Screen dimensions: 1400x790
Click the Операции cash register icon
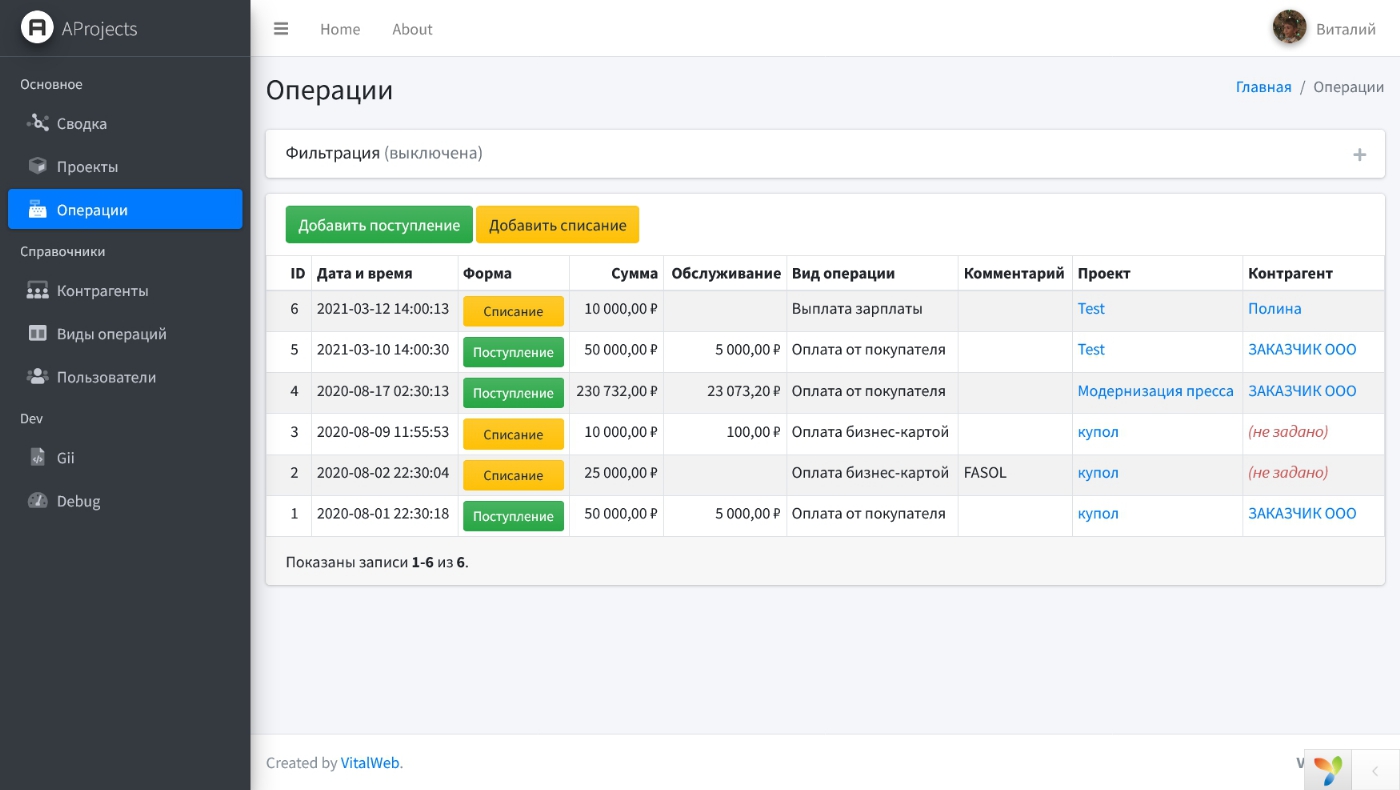pyautogui.click(x=38, y=209)
